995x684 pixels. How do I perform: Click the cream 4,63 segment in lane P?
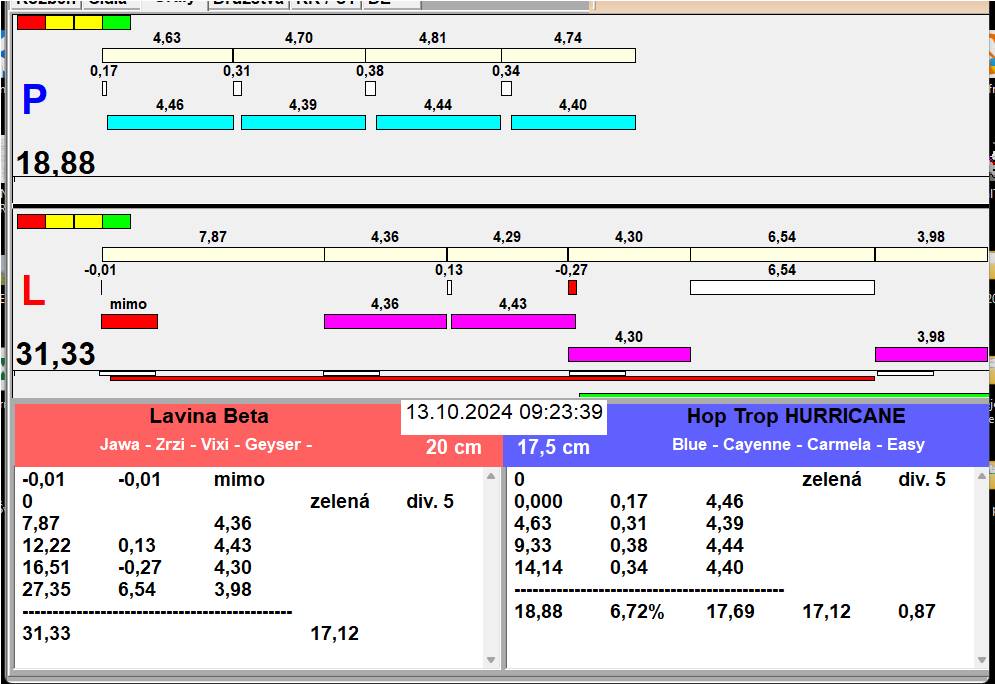(x=168, y=55)
